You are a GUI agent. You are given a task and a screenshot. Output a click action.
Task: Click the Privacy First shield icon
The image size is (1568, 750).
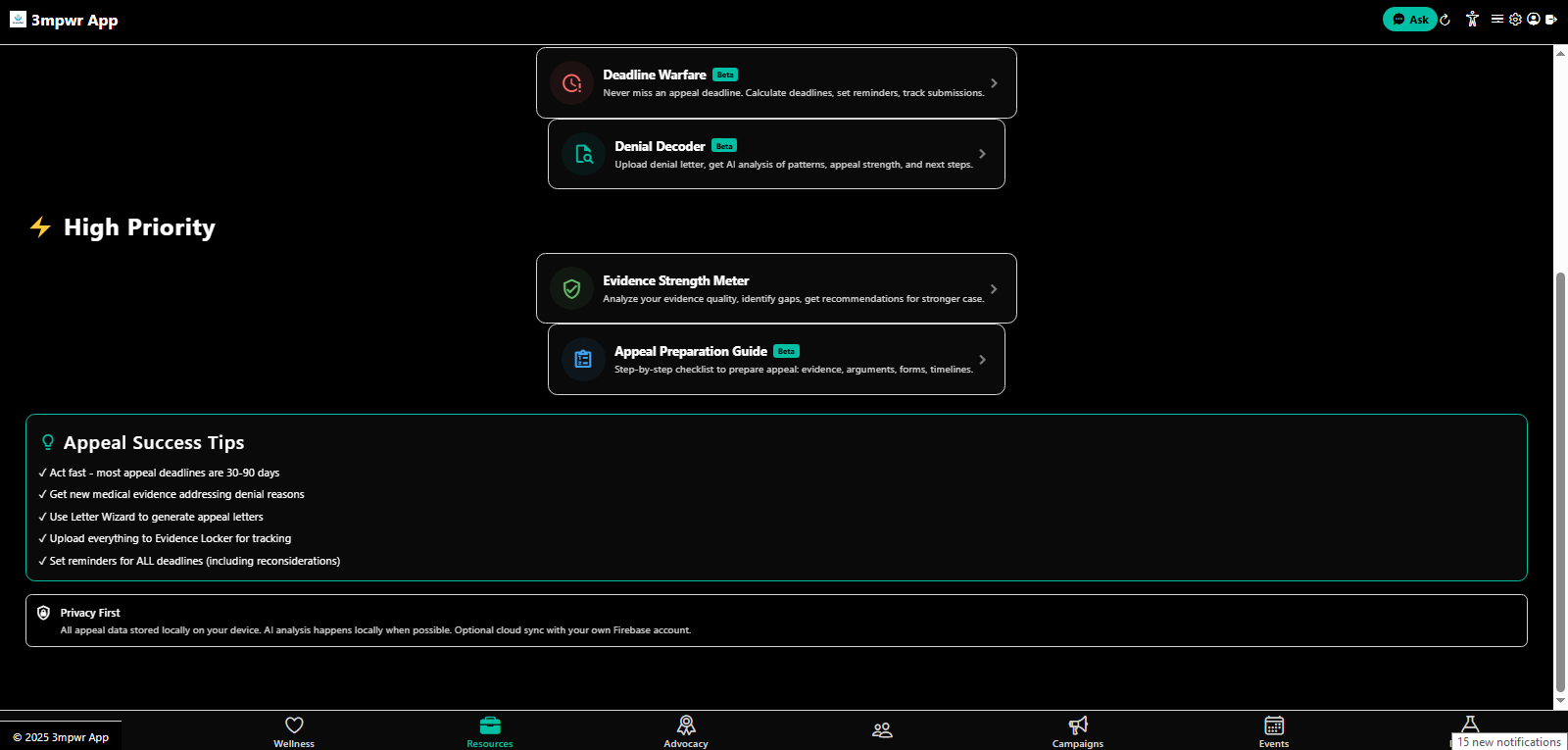pyautogui.click(x=43, y=613)
